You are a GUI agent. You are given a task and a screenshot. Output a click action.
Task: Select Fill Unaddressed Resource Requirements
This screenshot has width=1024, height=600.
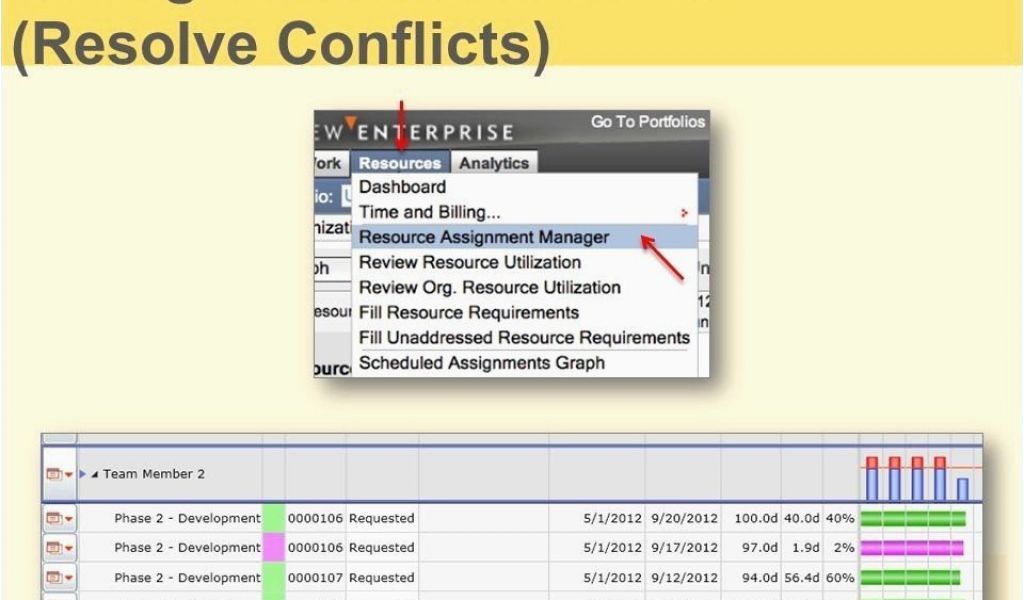pyautogui.click(x=523, y=338)
